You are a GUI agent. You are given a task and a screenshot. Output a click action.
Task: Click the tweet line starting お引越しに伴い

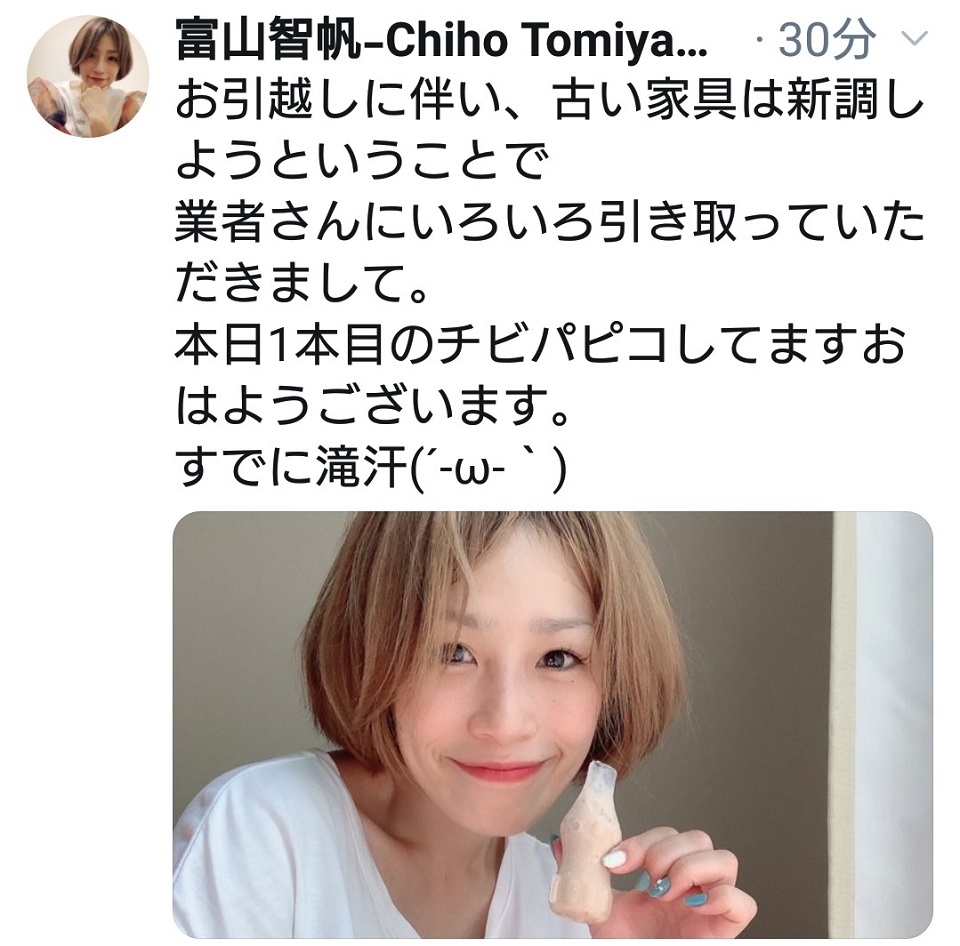point(549,101)
